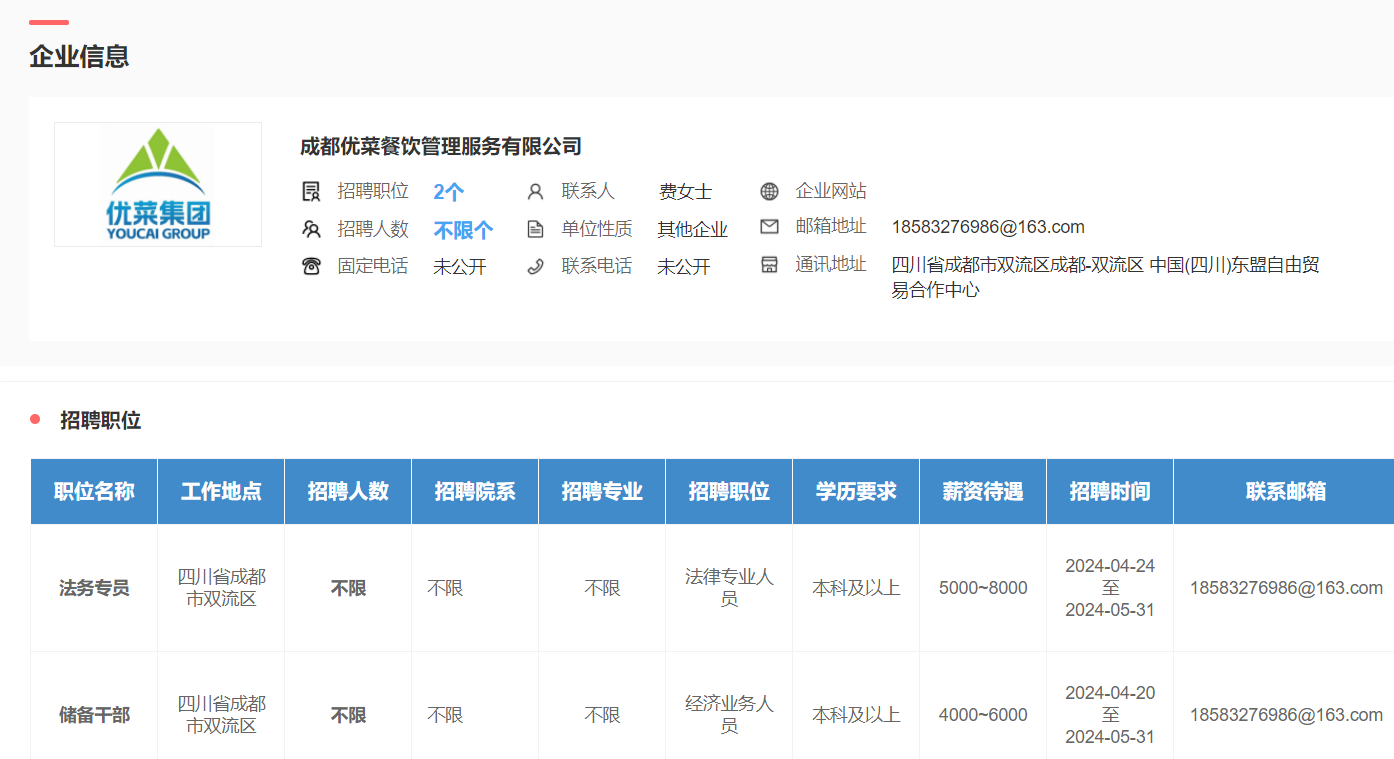Click the 招聘时间 column header

coord(1109,491)
